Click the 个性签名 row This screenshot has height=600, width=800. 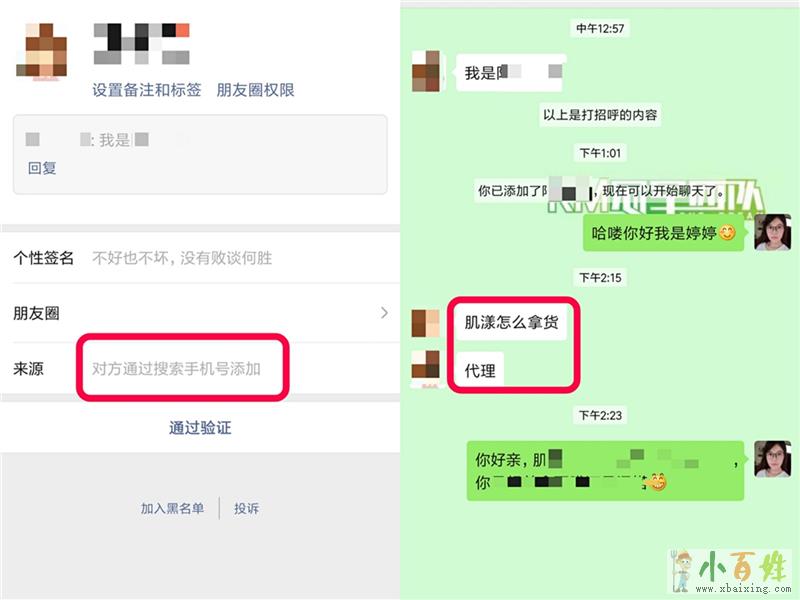[200, 258]
